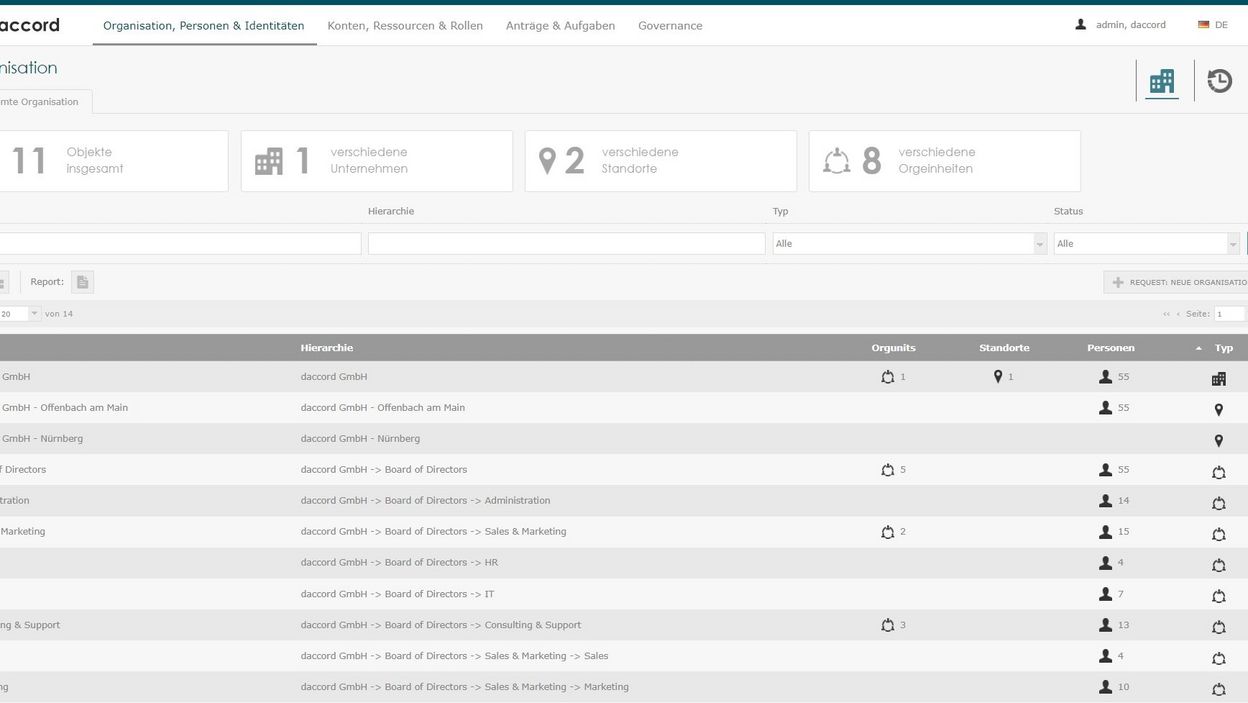1248x703 pixels.
Task: Click location pin in daccord GmbH row
Action: tap(997, 377)
